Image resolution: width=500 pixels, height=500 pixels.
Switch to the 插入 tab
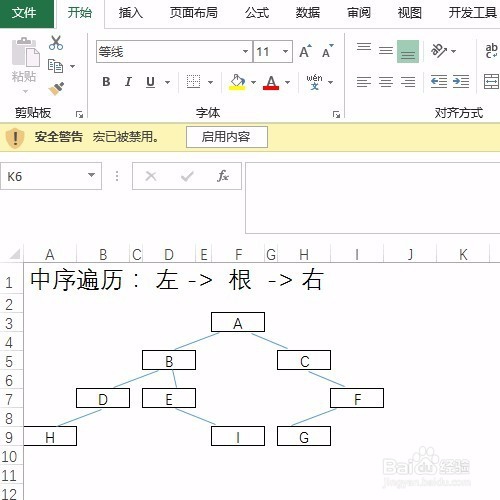coord(131,13)
